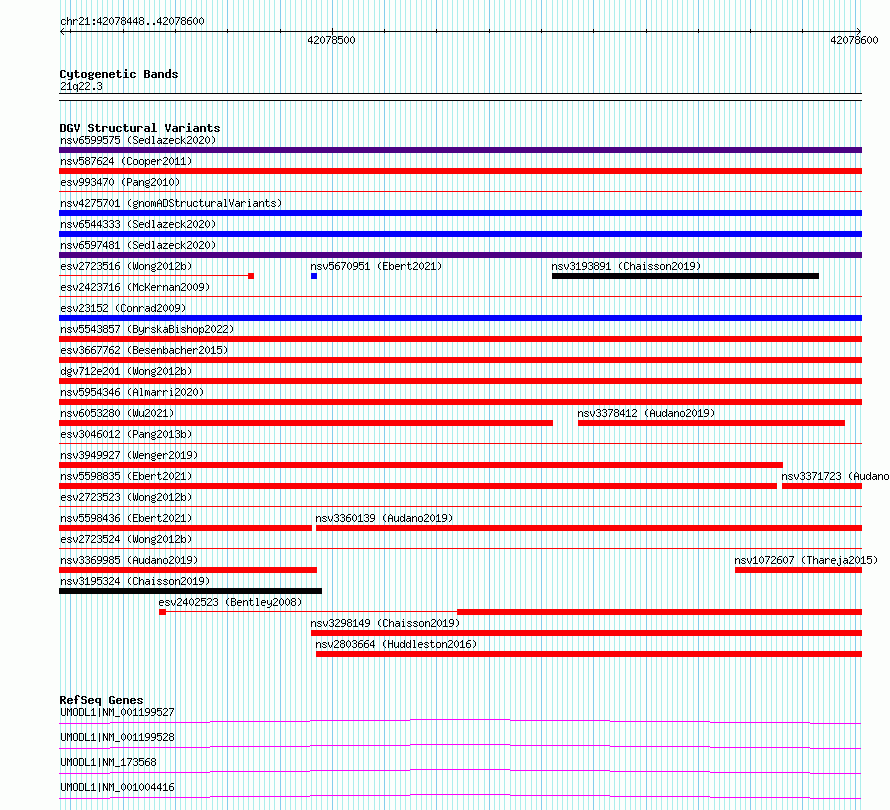Click the small red esv2402523 start marker
Viewport: 890px width, 810px height.
coord(162,612)
